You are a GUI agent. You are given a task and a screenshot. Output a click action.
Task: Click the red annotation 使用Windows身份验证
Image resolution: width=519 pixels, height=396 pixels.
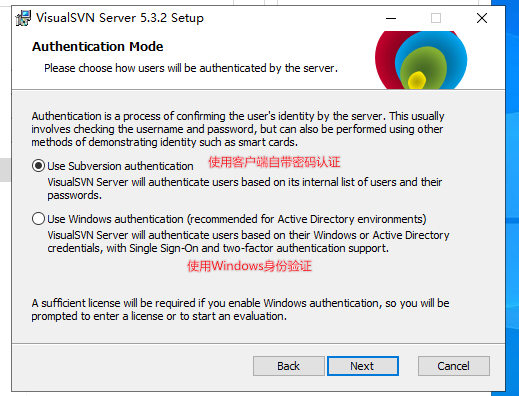pos(249,266)
